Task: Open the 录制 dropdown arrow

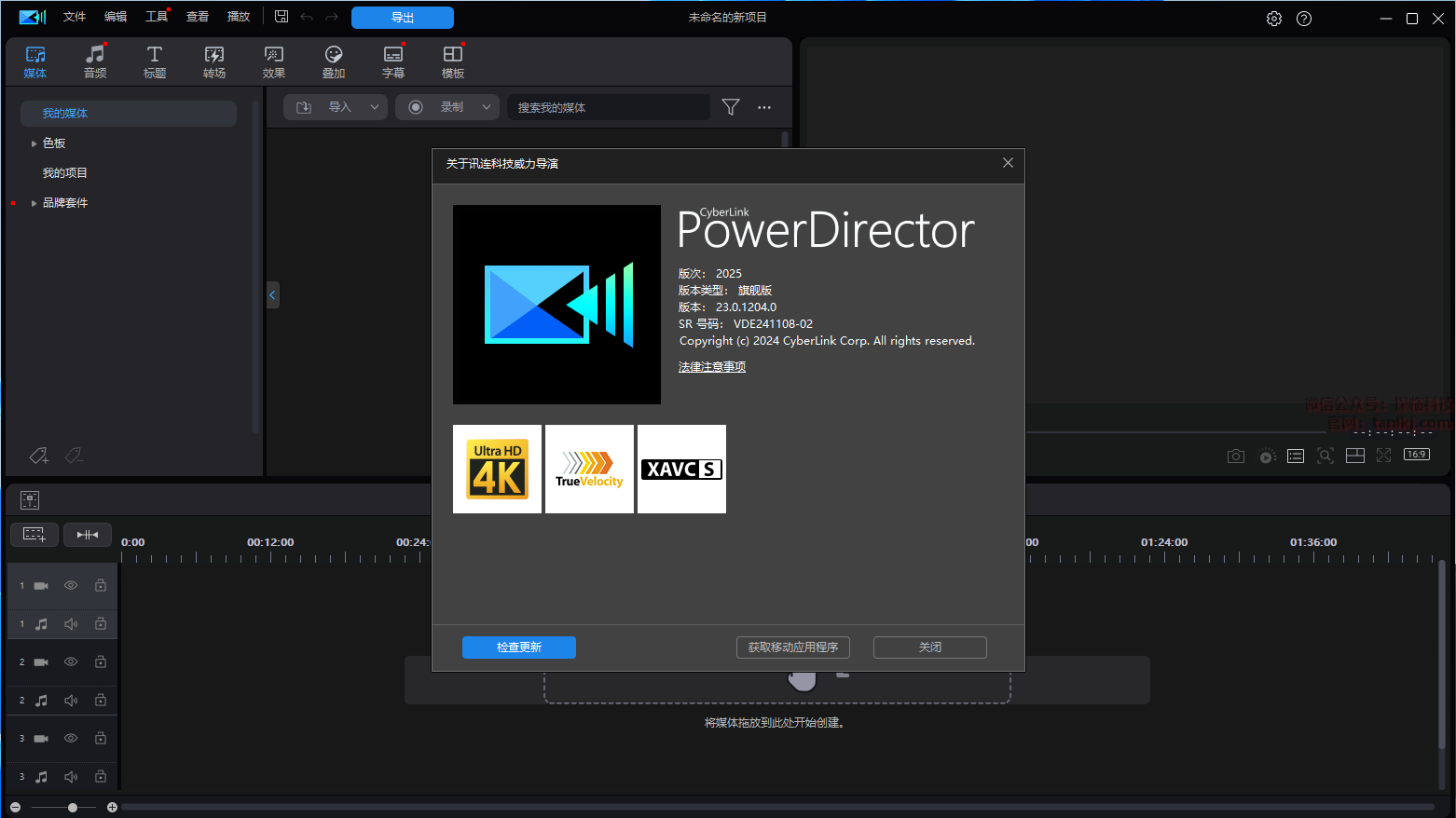Action: click(x=487, y=107)
